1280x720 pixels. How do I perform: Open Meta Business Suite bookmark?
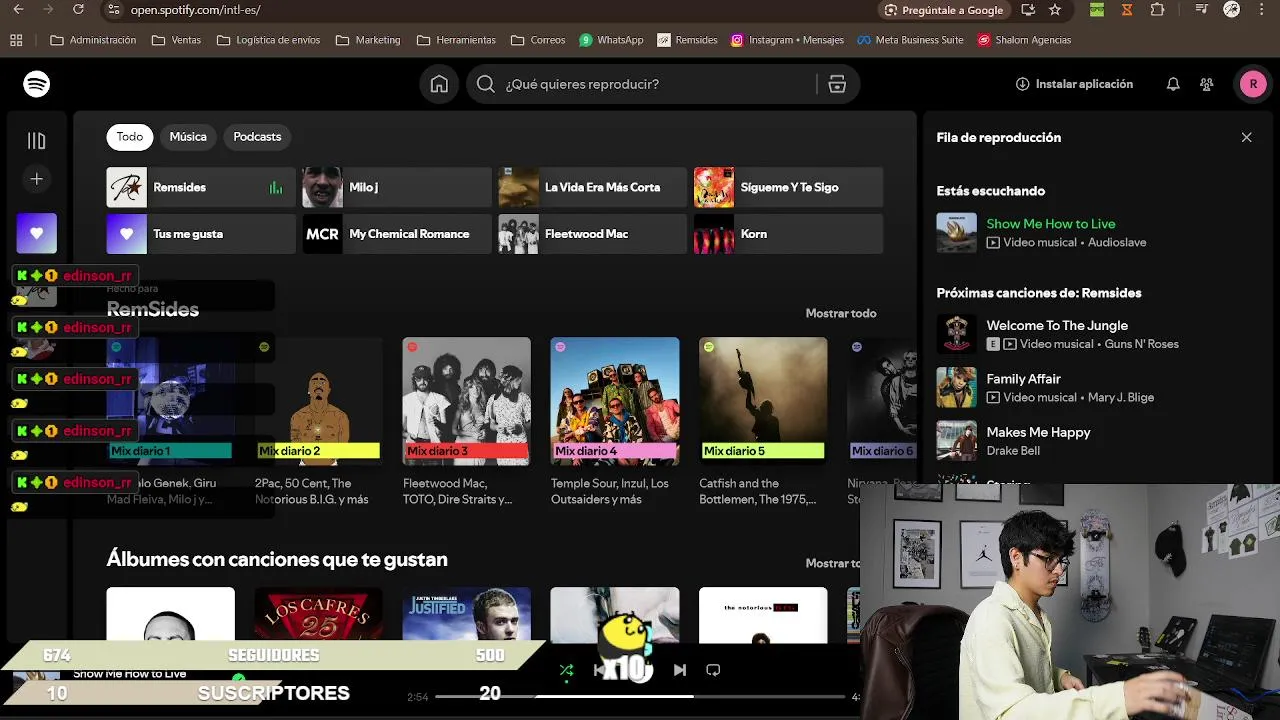pos(911,40)
